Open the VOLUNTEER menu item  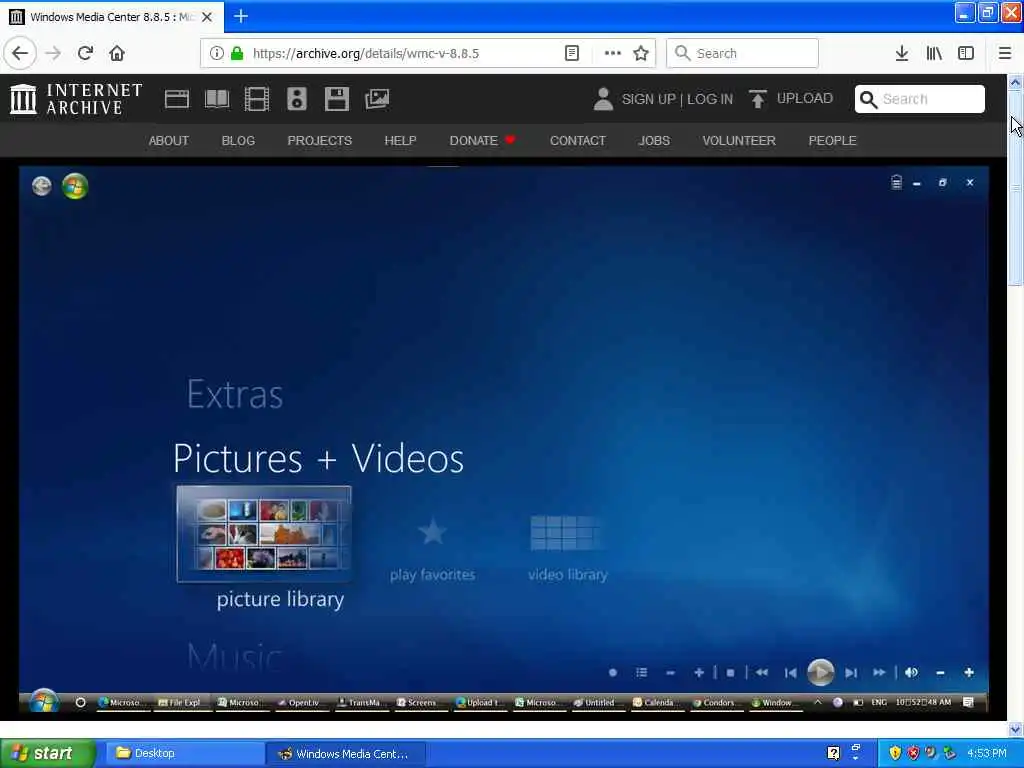pyautogui.click(x=739, y=140)
